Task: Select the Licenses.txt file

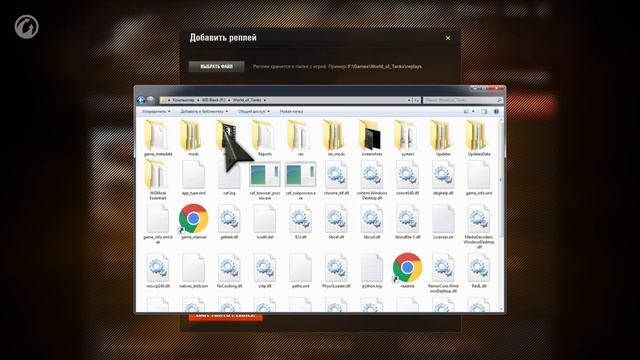Action: (443, 221)
